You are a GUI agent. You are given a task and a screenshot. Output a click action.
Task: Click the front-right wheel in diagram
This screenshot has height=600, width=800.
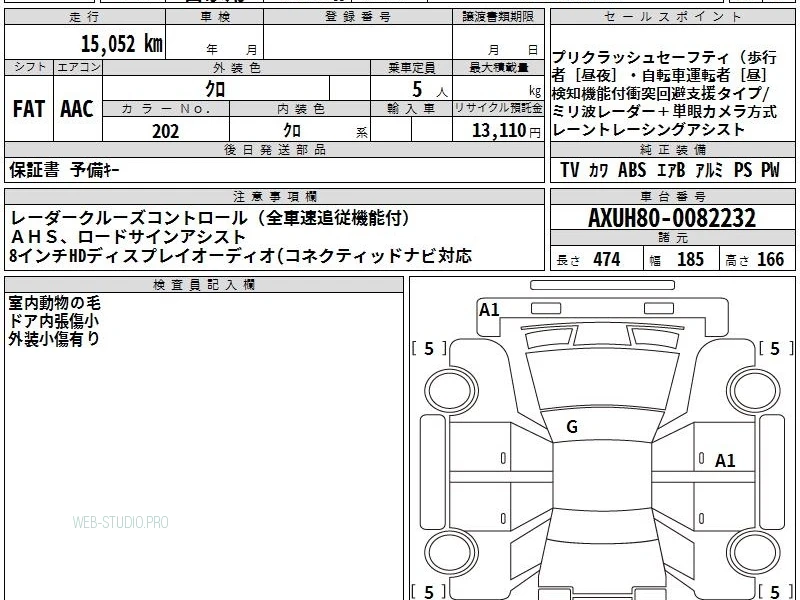754,391
